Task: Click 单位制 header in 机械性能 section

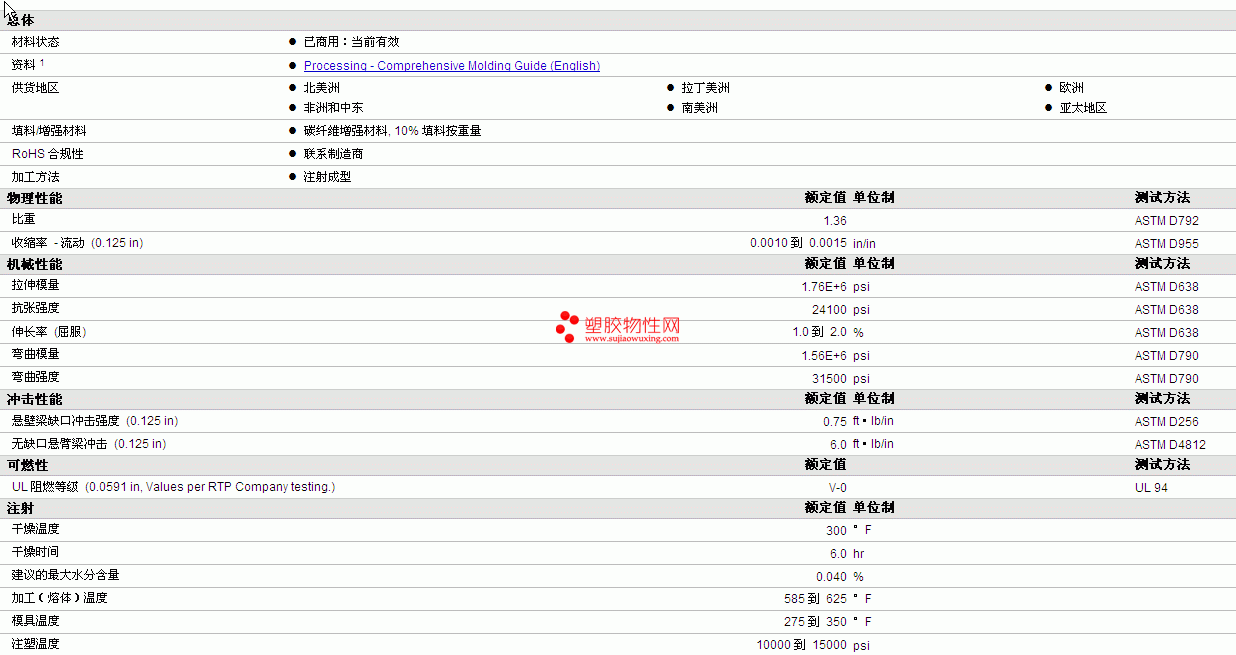Action: (874, 264)
